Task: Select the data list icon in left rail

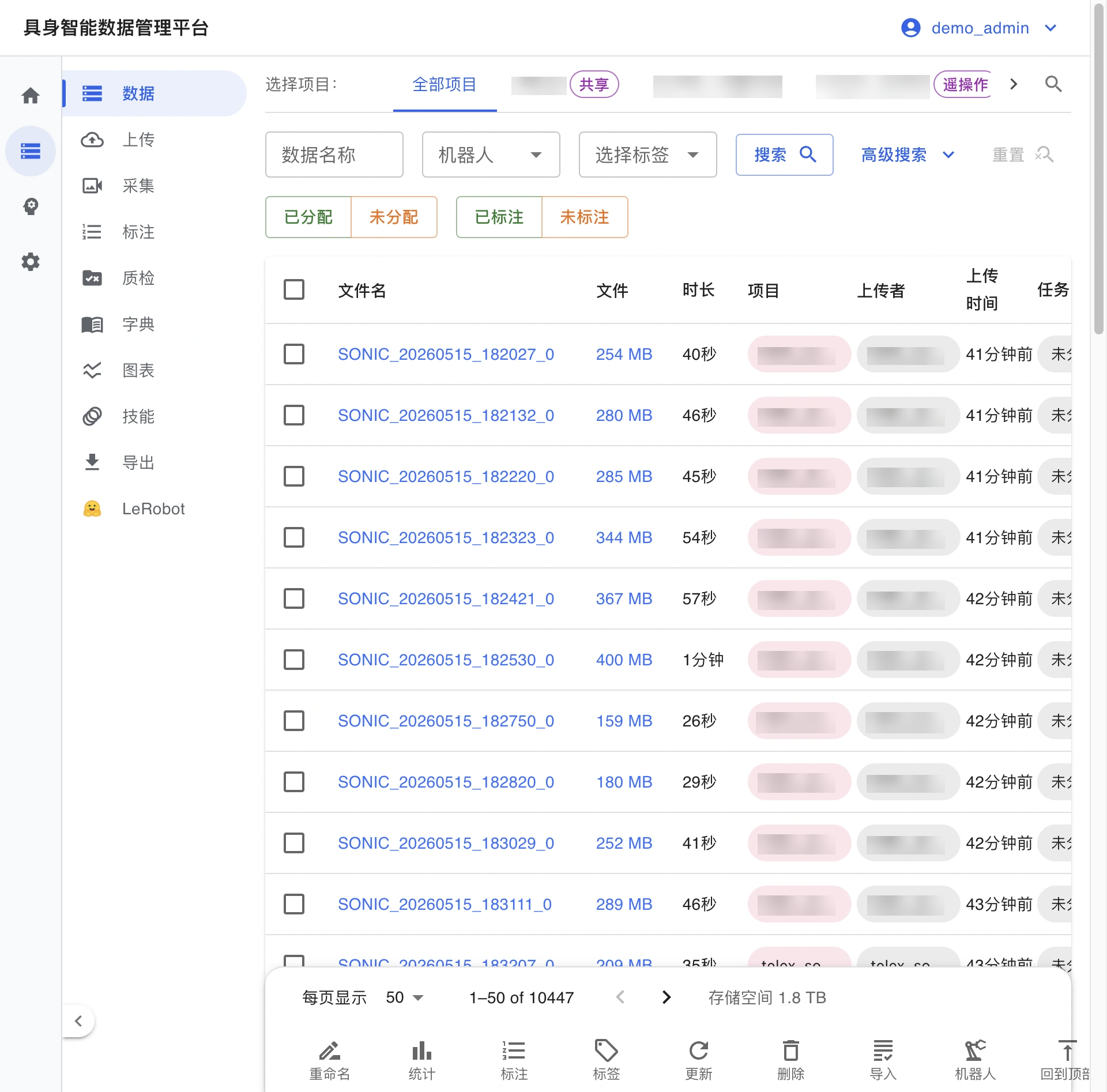Action: pyautogui.click(x=31, y=151)
